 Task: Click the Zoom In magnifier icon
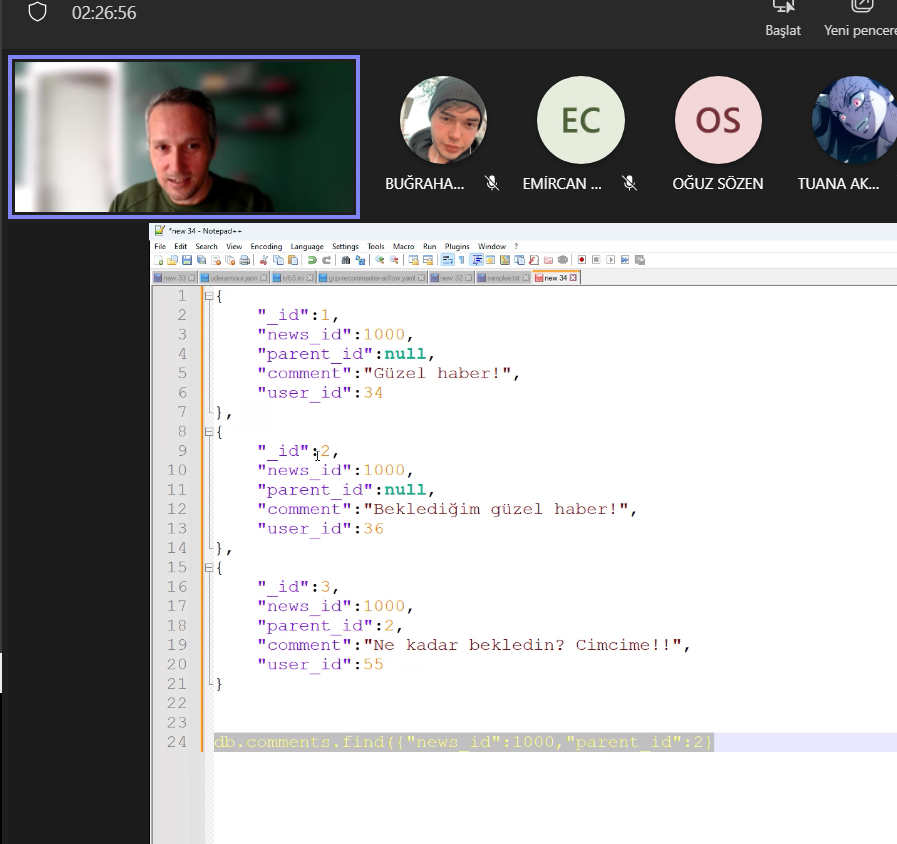click(380, 260)
